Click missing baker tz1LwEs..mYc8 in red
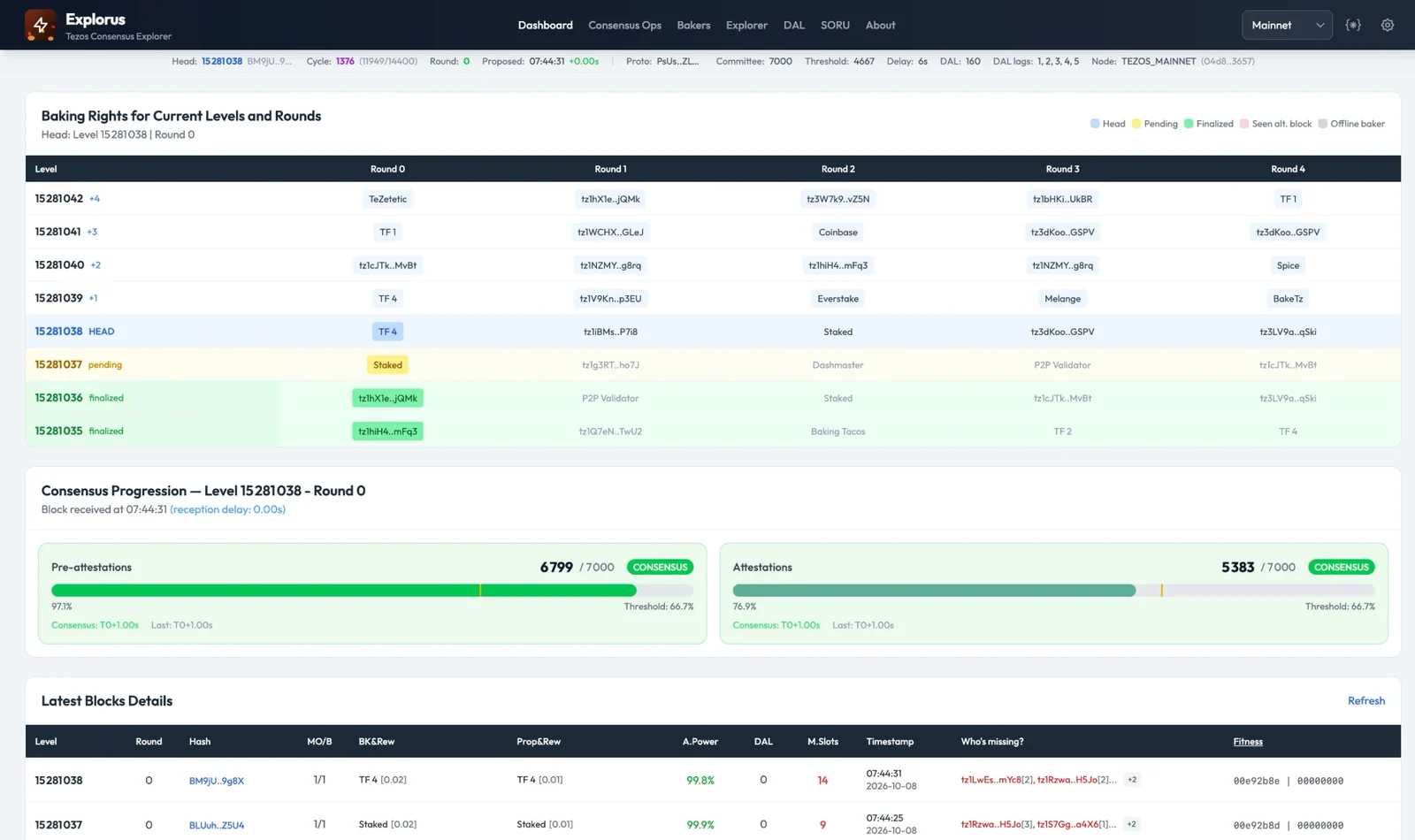 click(990, 780)
